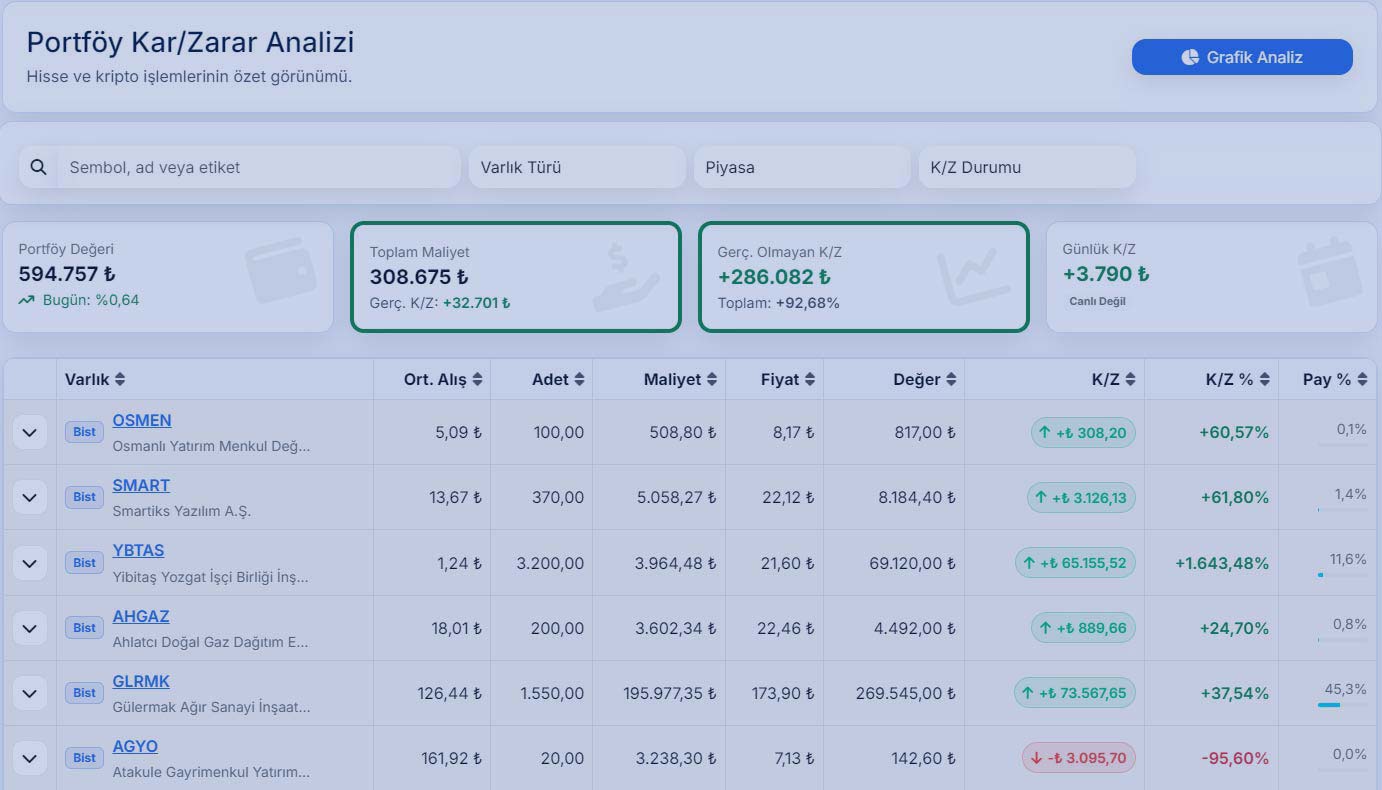This screenshot has width=1382, height=790.
Task: Open the AHGAZ stock link
Action: point(141,616)
